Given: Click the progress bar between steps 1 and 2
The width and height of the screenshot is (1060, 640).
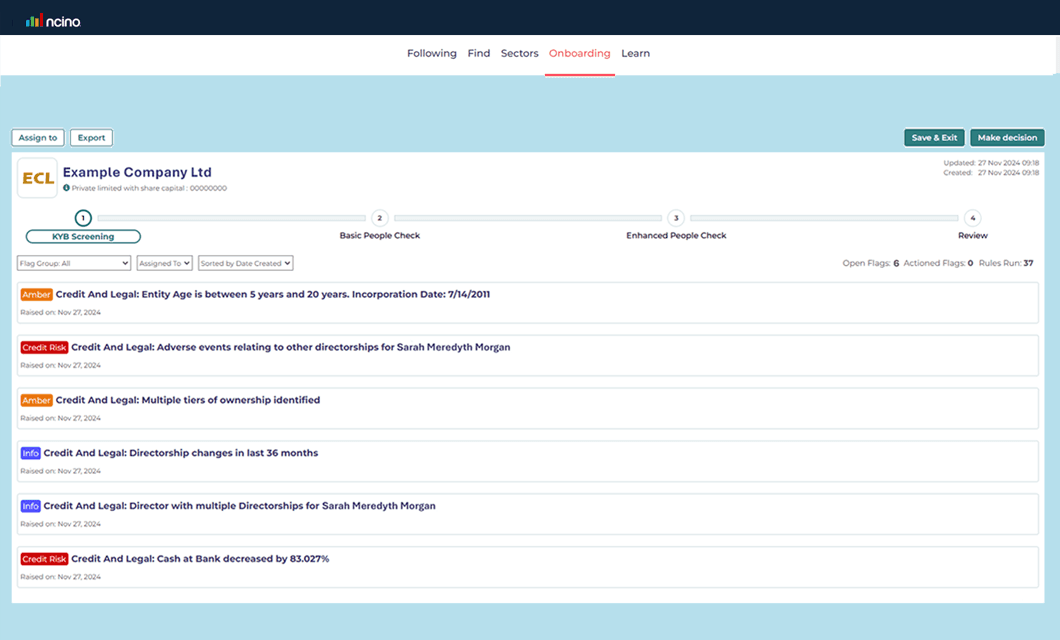Looking at the screenshot, I should (230, 217).
